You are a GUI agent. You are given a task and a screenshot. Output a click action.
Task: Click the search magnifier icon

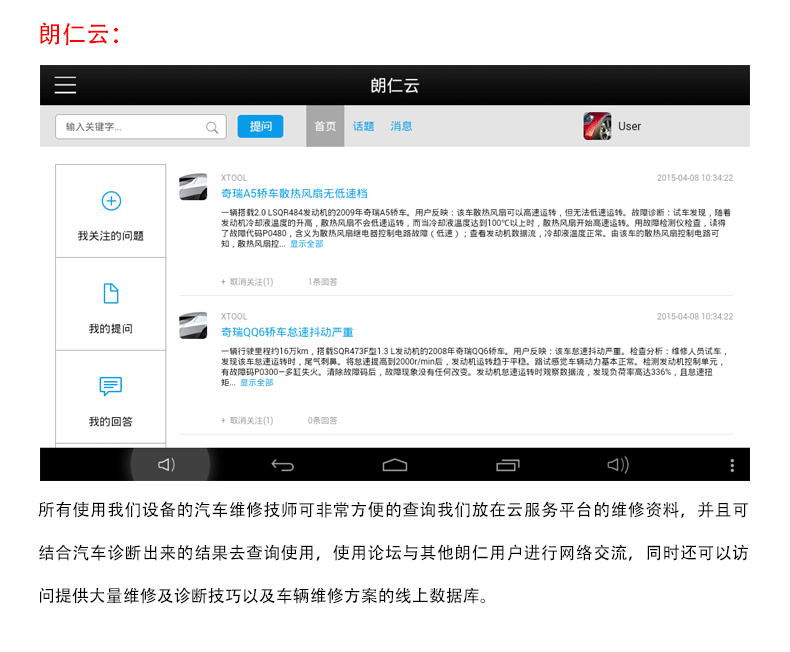212,127
